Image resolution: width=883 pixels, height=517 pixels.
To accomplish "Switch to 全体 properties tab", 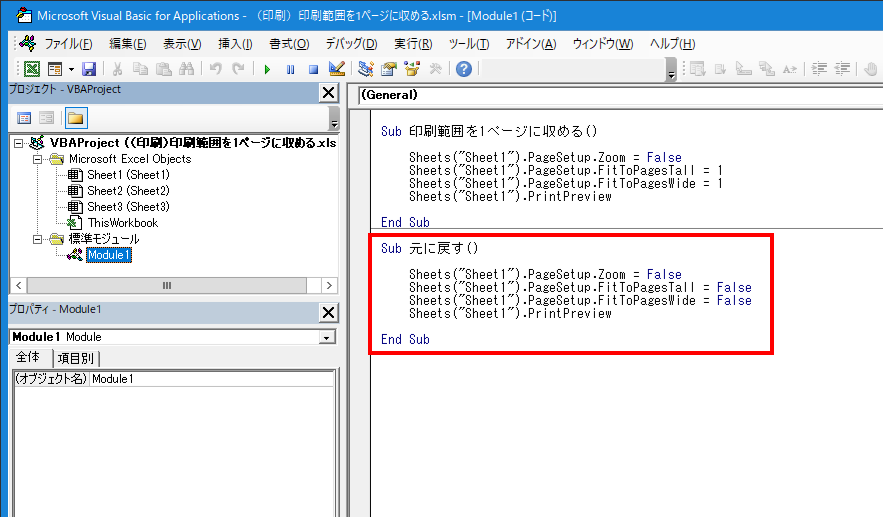I will click(x=28, y=358).
